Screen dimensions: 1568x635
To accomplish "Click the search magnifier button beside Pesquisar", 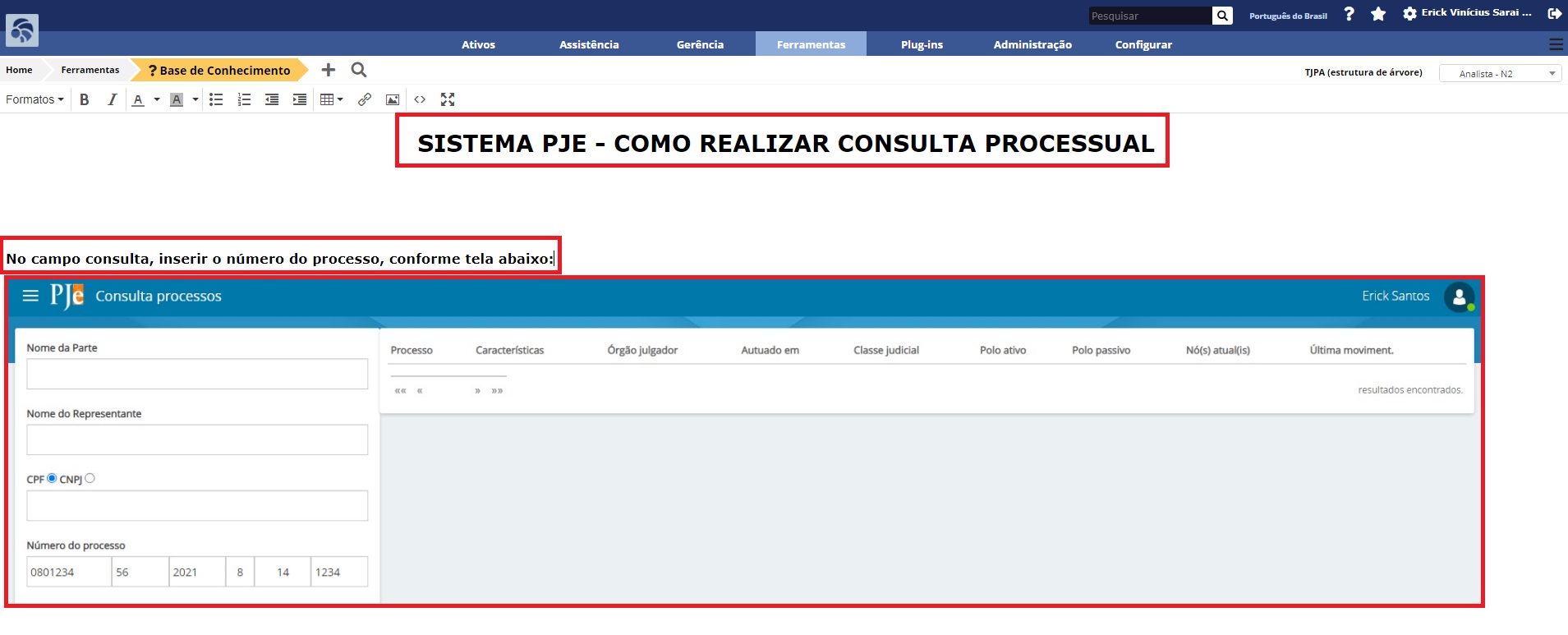I will [1222, 16].
